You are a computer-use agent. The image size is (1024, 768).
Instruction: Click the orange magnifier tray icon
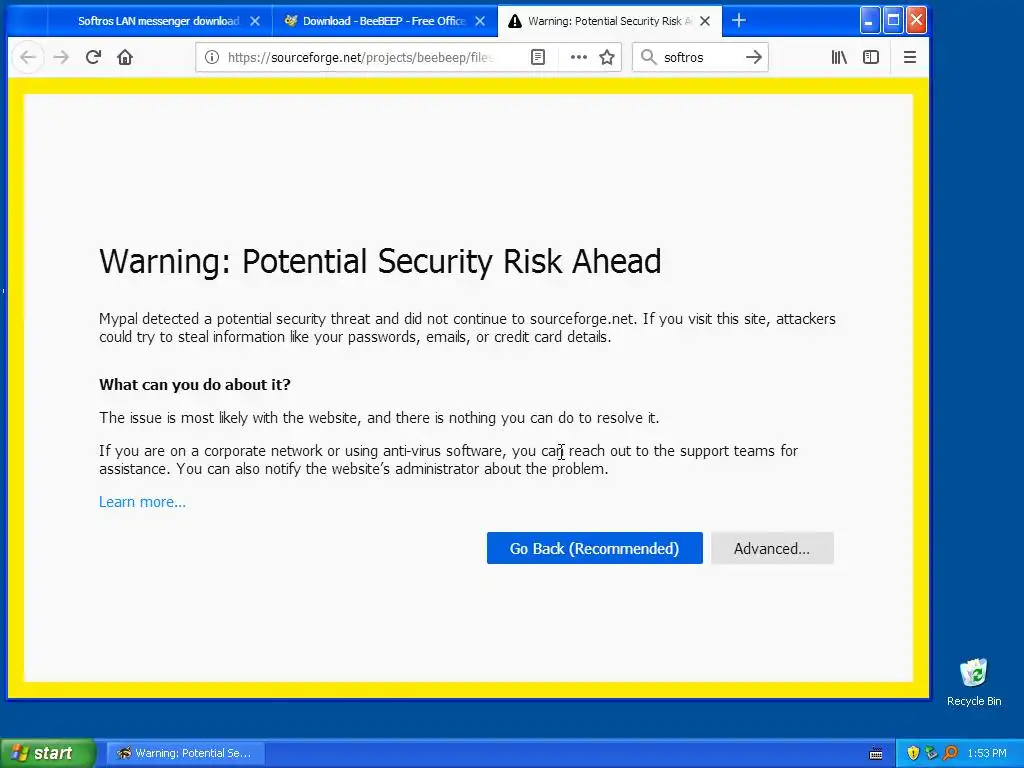click(x=950, y=753)
